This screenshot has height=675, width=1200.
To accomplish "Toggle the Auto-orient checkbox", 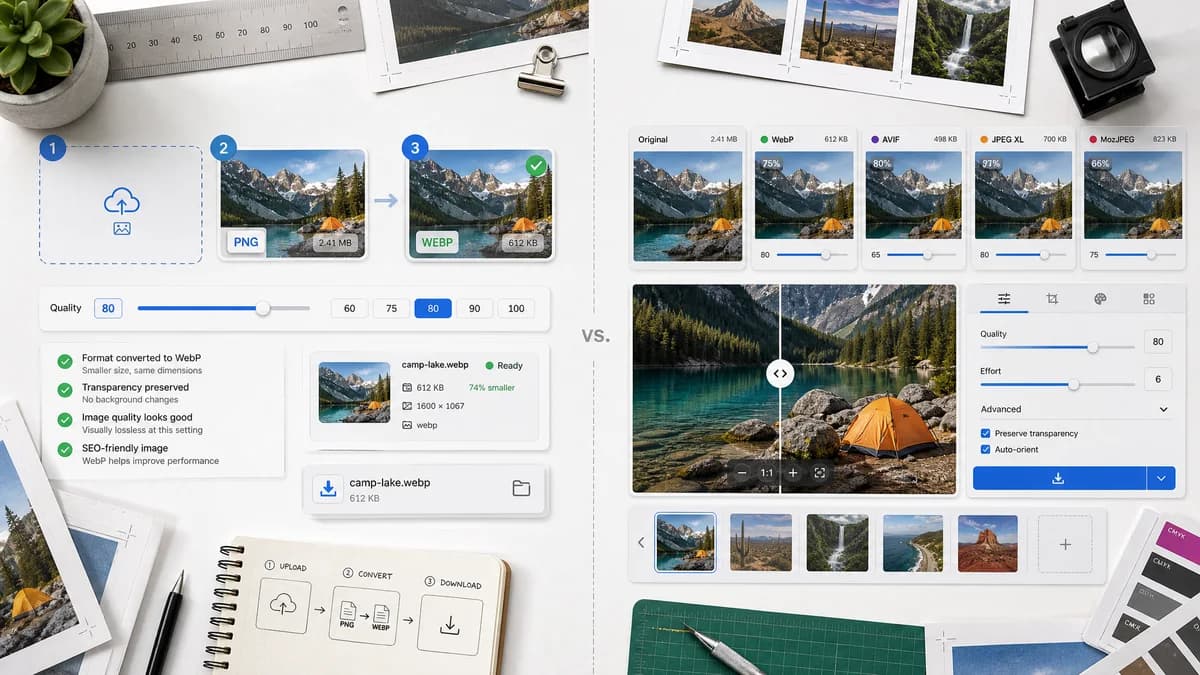I will tap(986, 449).
